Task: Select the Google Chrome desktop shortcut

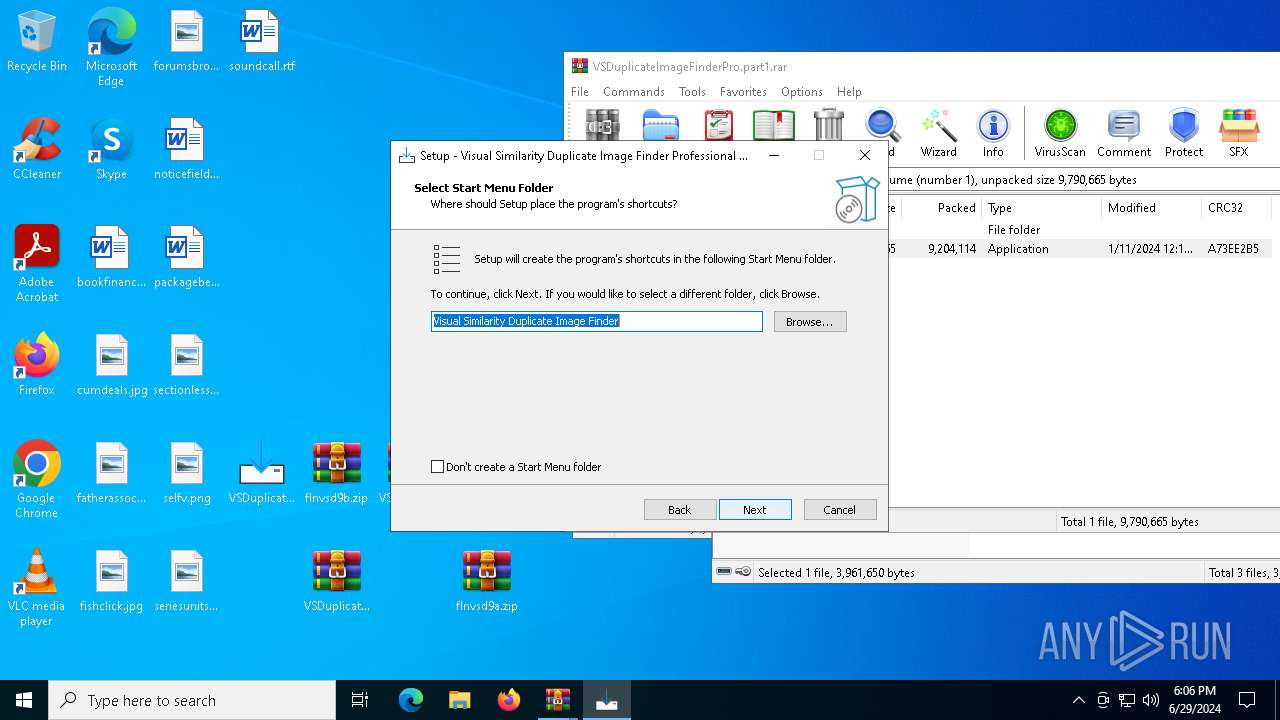Action: [37, 480]
